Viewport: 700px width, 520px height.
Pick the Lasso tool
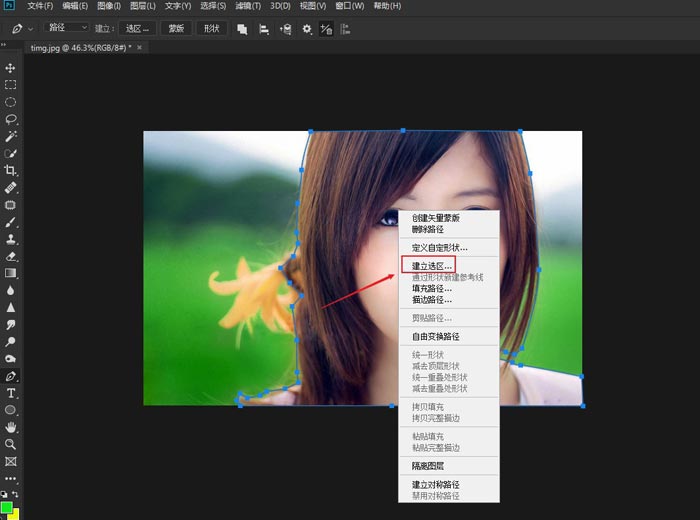[11, 119]
